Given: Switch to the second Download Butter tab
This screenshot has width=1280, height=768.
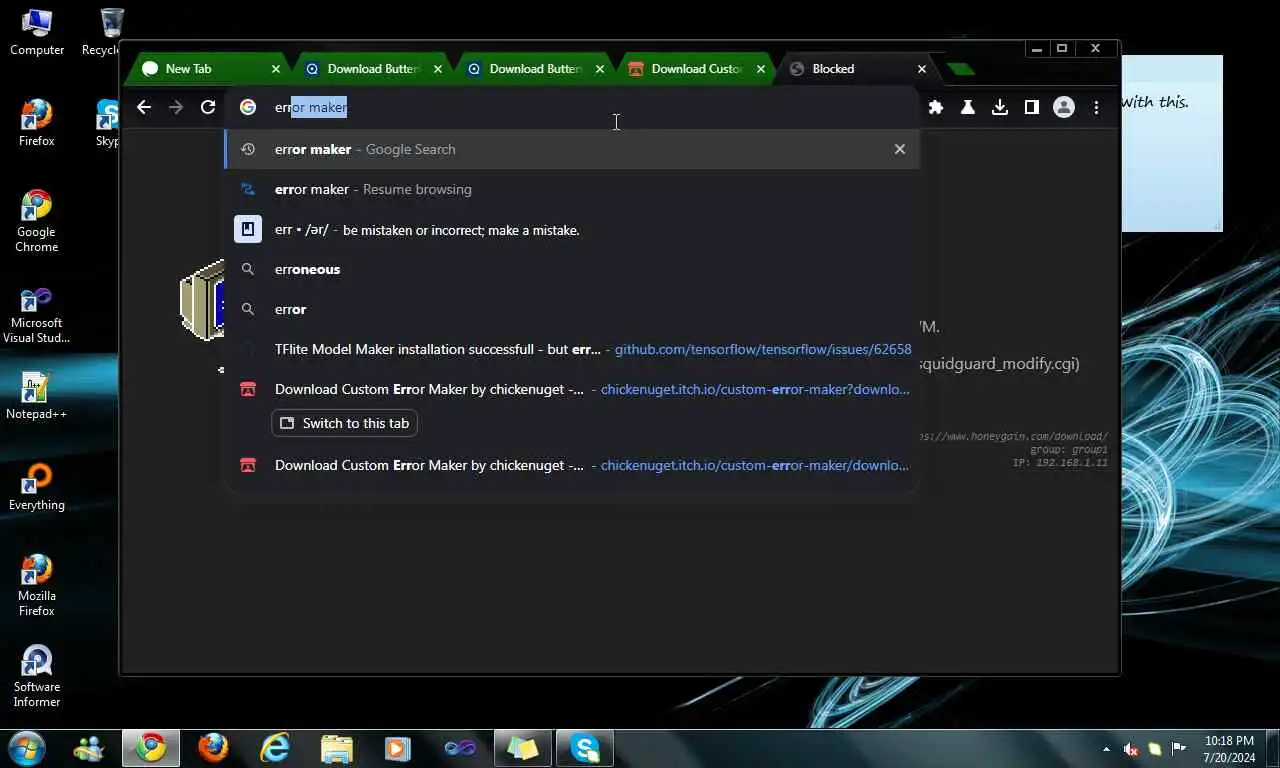Looking at the screenshot, I should click(535, 69).
